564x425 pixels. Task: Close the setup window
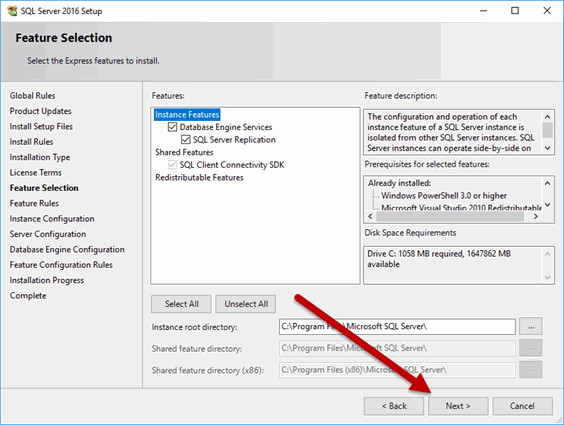coord(547,11)
